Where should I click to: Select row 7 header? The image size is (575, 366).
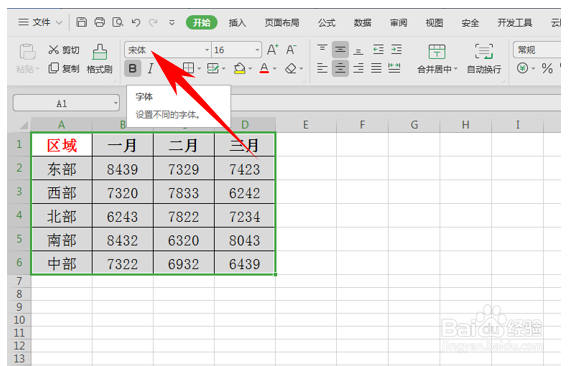[x=19, y=281]
